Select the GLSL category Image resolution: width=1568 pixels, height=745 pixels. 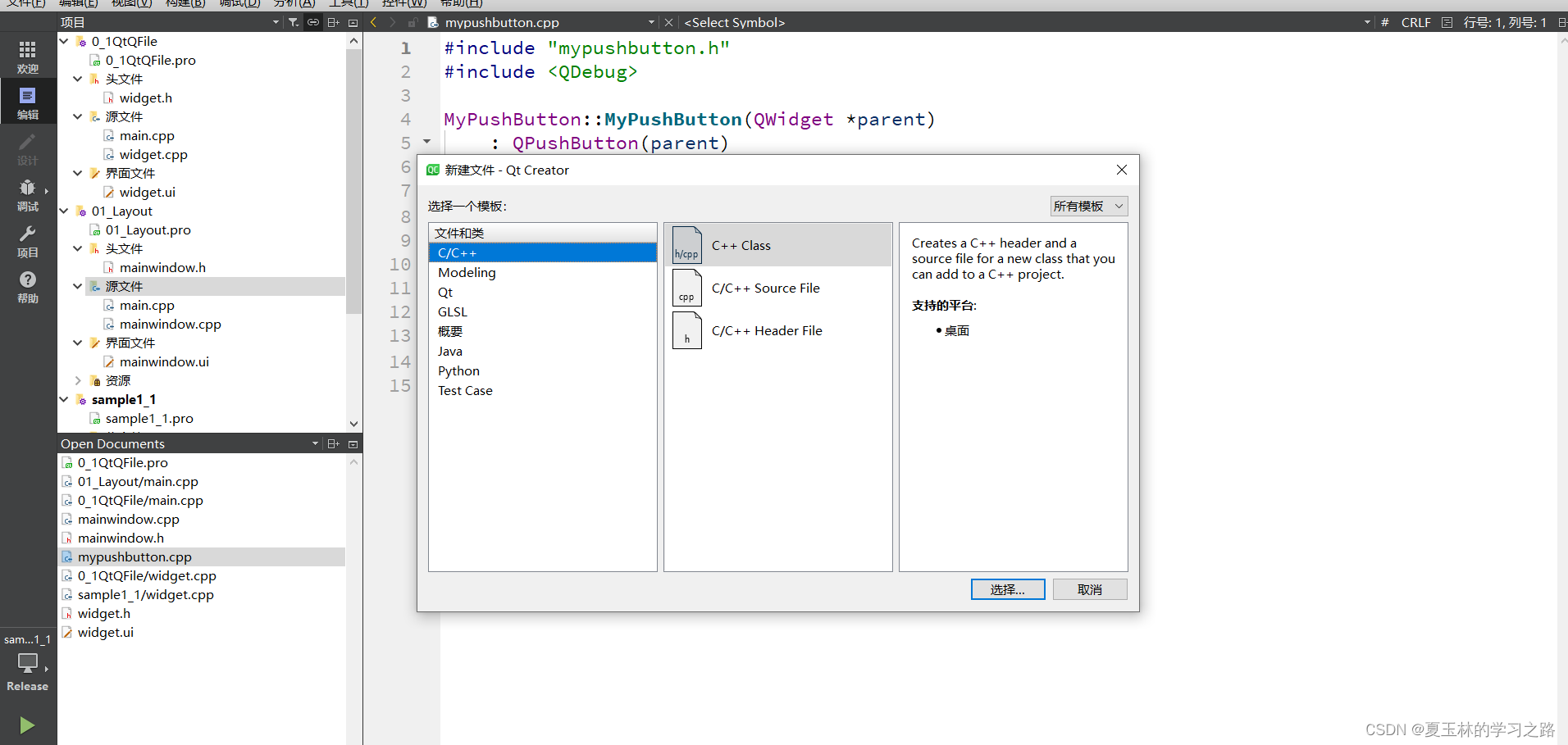[542, 311]
